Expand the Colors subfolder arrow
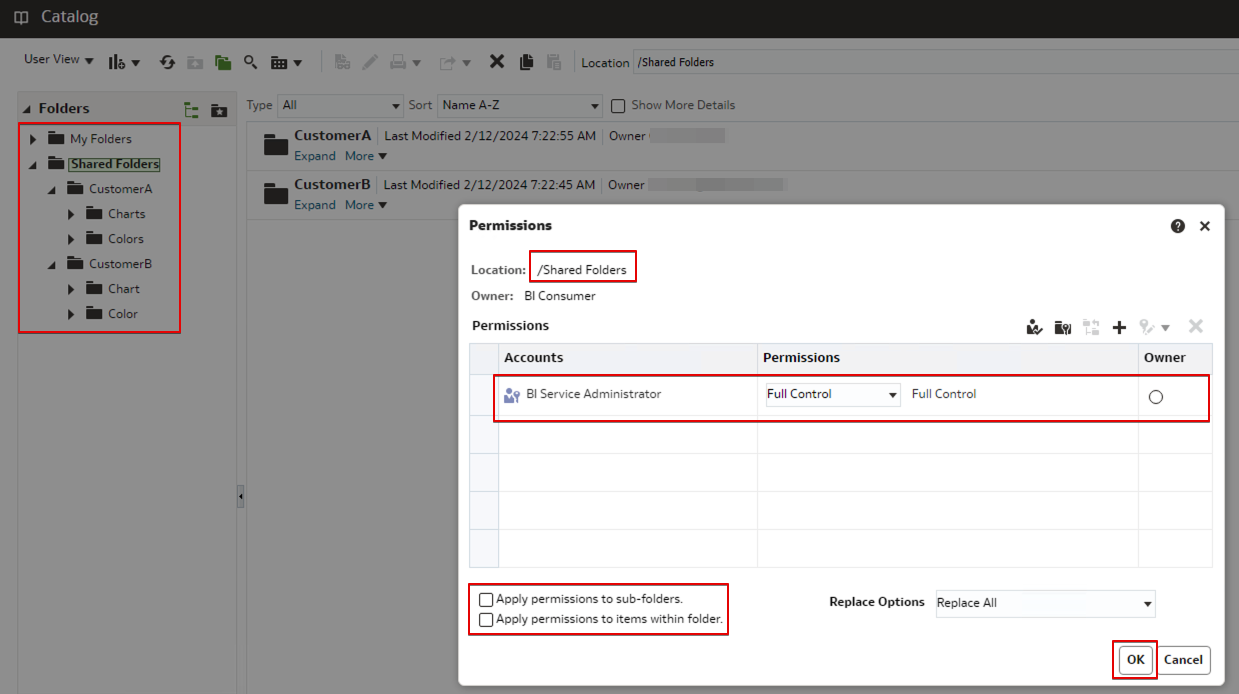1239x694 pixels. [x=71, y=239]
